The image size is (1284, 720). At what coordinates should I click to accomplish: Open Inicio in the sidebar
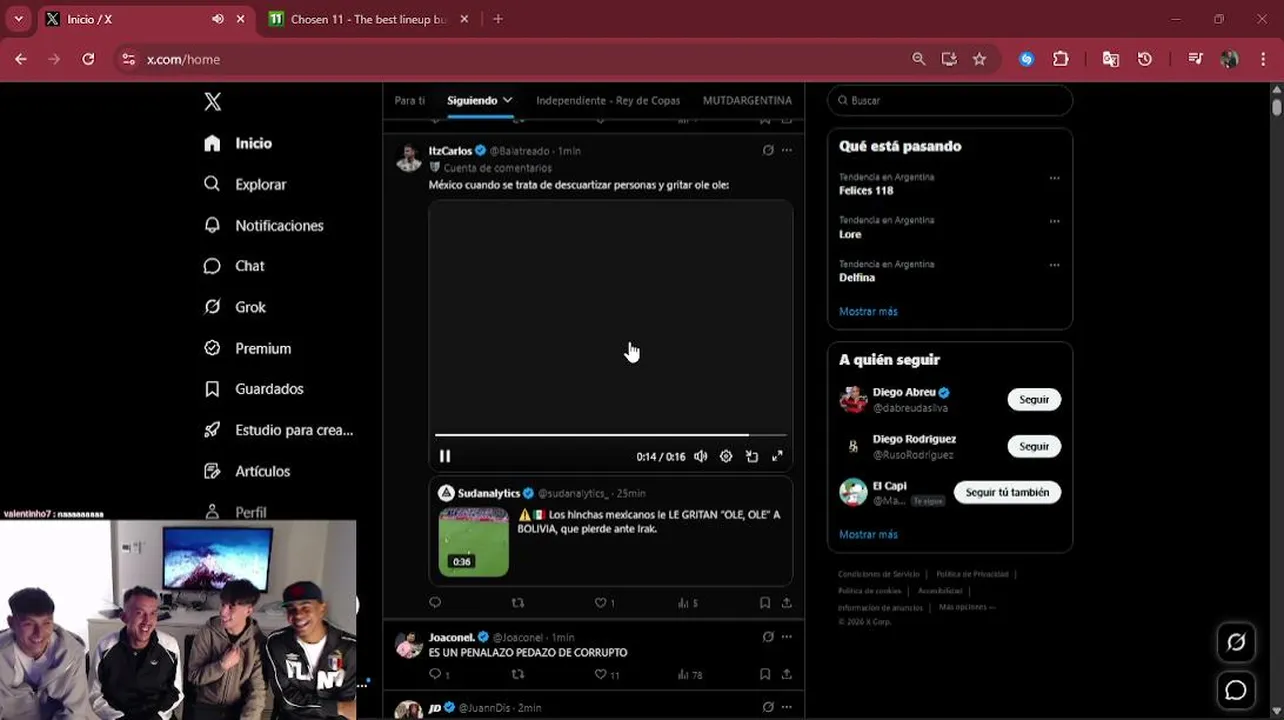[x=238, y=143]
